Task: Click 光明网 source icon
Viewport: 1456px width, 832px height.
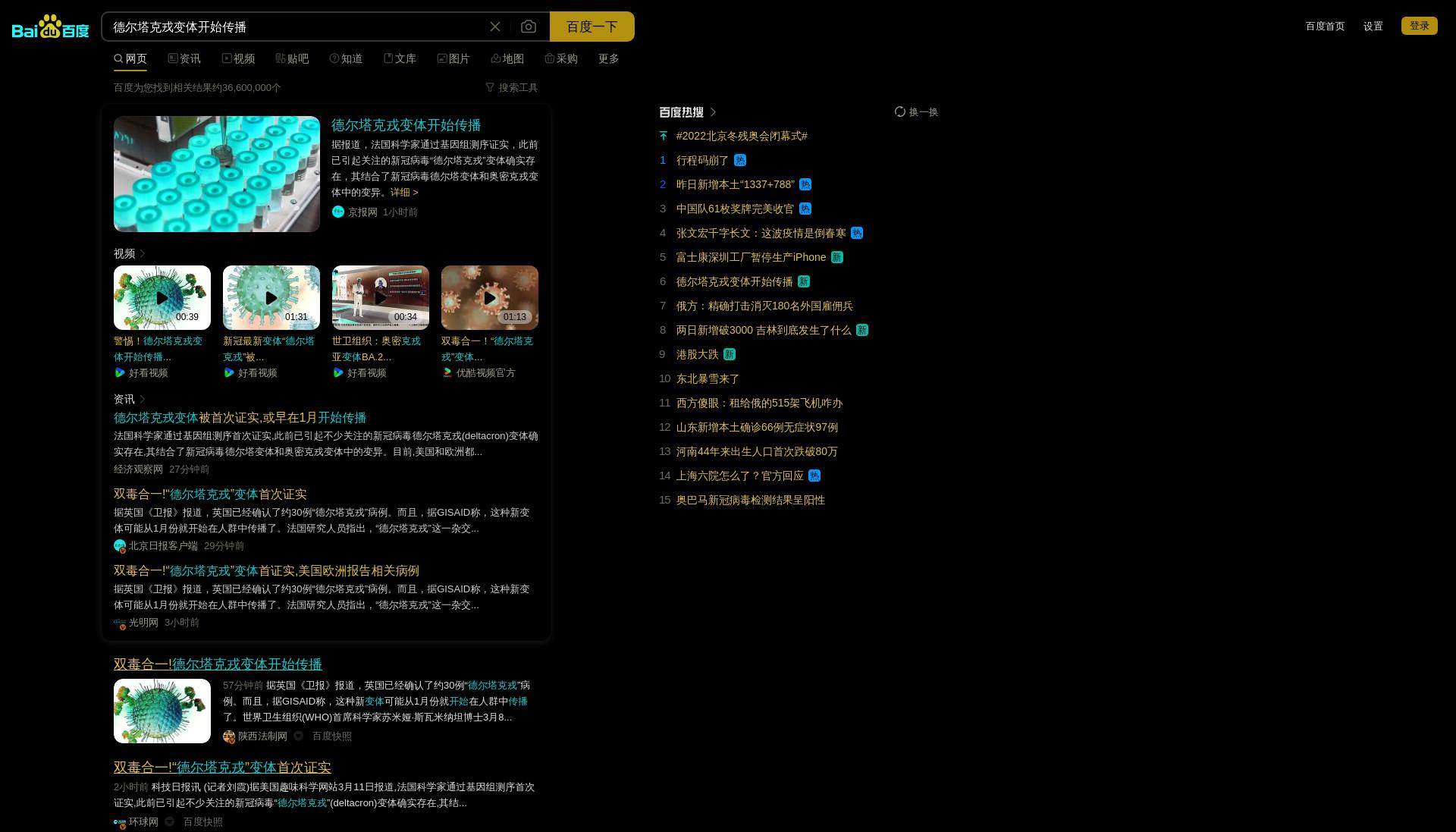Action: coord(120,623)
